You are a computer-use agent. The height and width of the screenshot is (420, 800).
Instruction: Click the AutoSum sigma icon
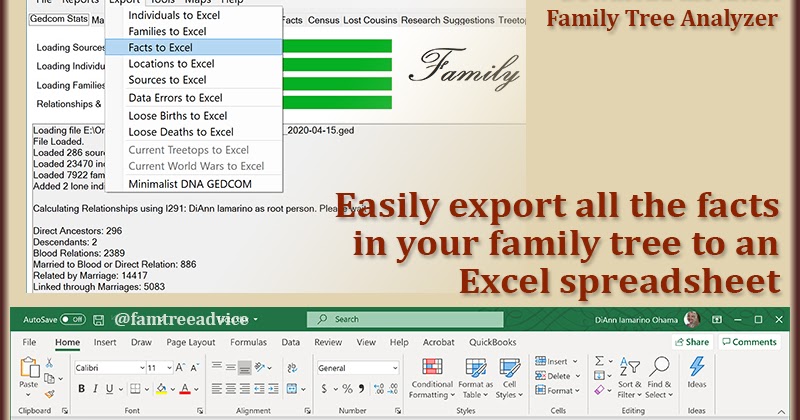pos(599,361)
